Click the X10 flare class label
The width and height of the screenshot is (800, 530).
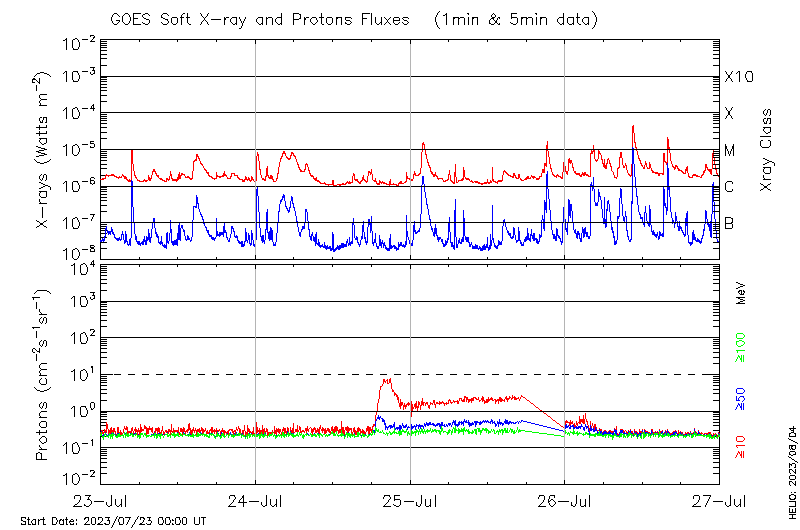point(738,77)
